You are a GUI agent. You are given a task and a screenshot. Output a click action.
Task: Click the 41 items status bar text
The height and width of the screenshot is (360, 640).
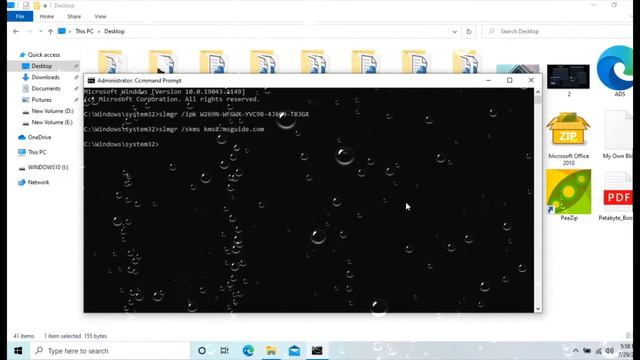[x=24, y=336]
